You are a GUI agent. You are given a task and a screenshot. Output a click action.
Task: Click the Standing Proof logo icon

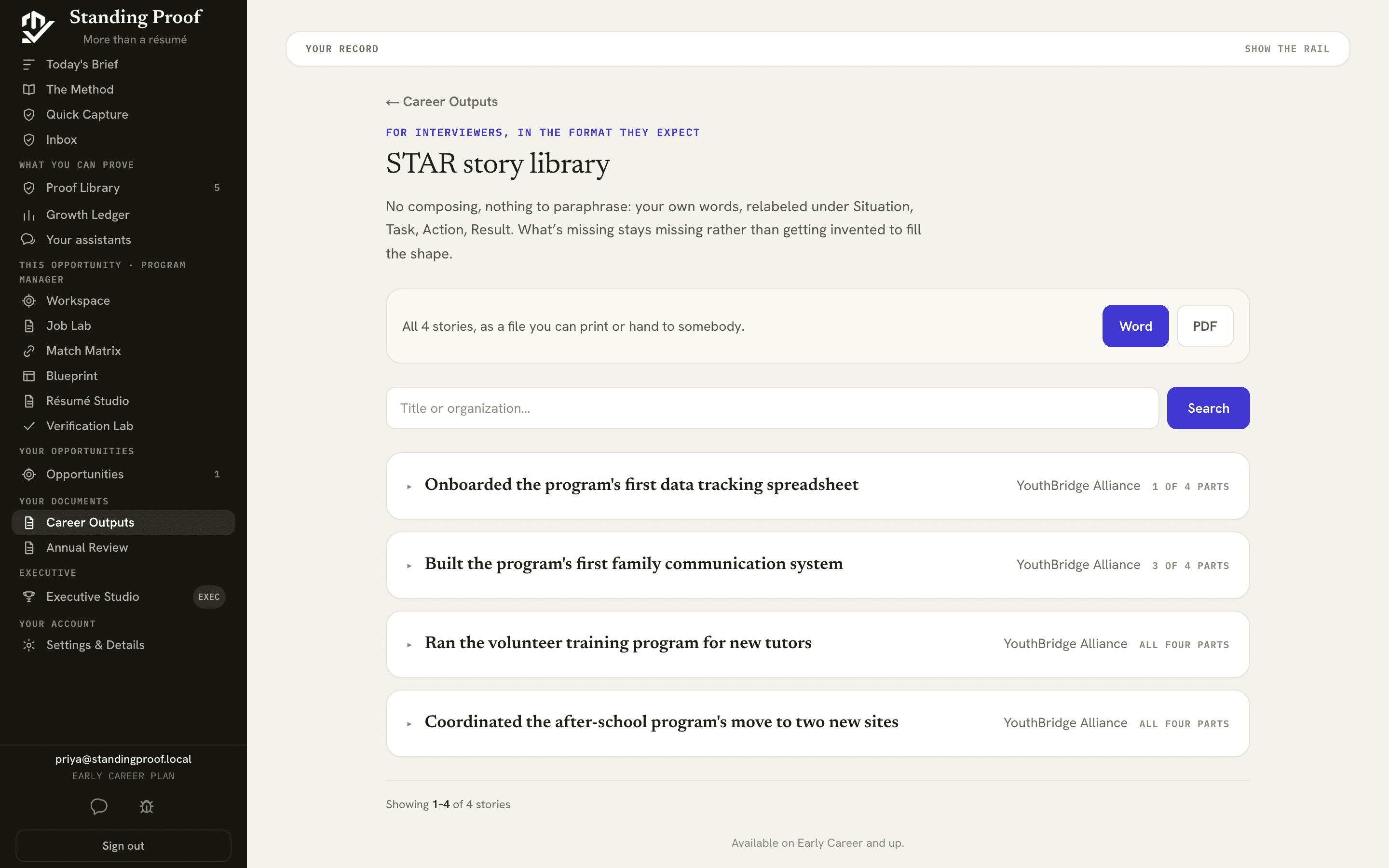[x=37, y=27]
